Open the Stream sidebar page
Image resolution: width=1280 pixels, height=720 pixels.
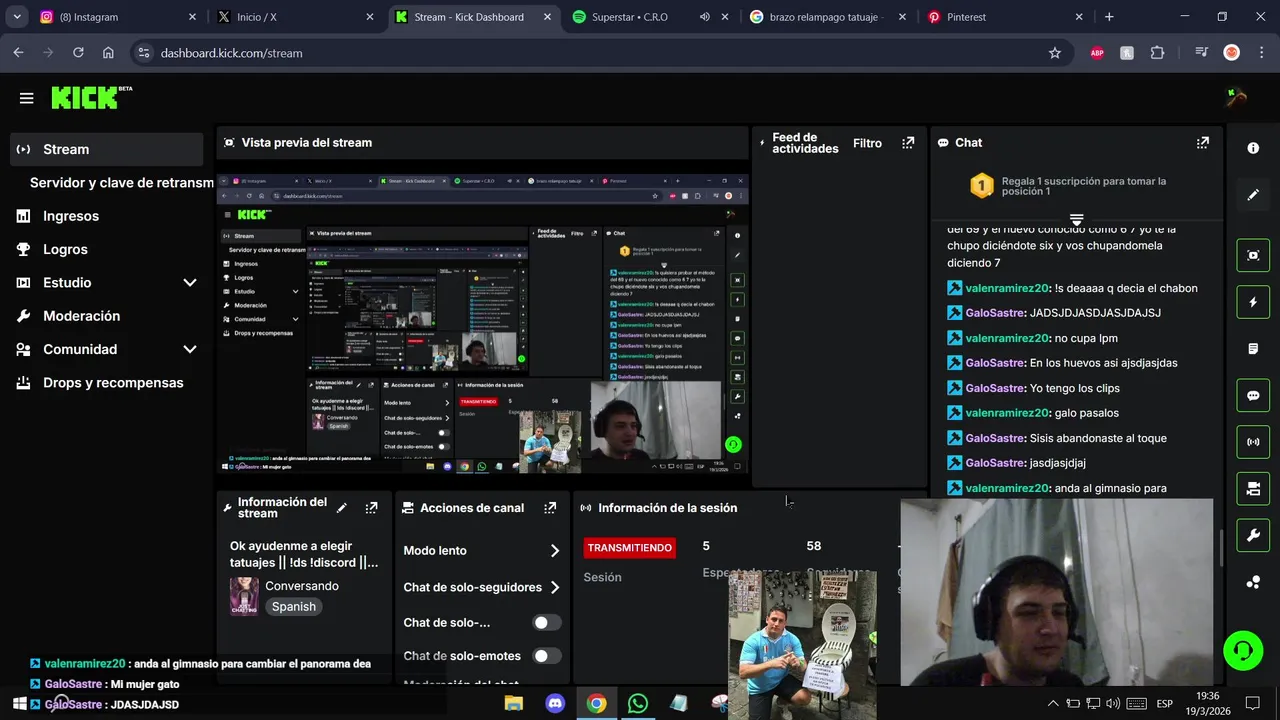(x=106, y=149)
